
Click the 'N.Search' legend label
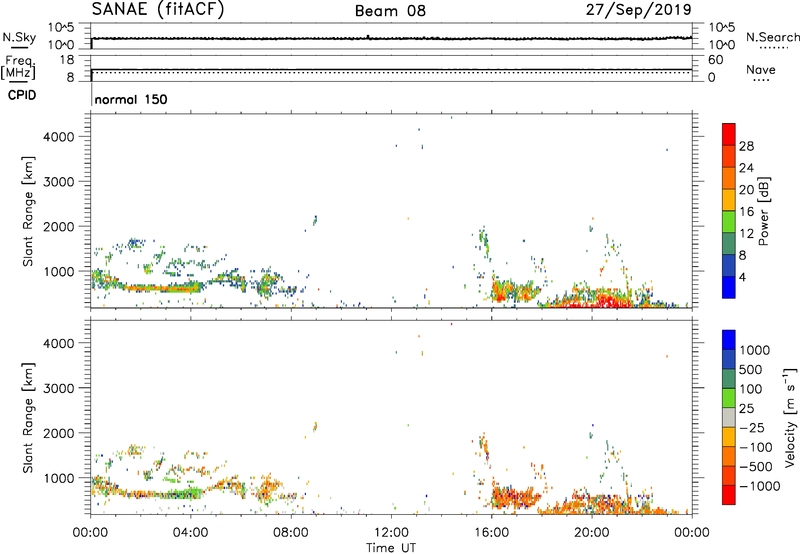(772, 37)
